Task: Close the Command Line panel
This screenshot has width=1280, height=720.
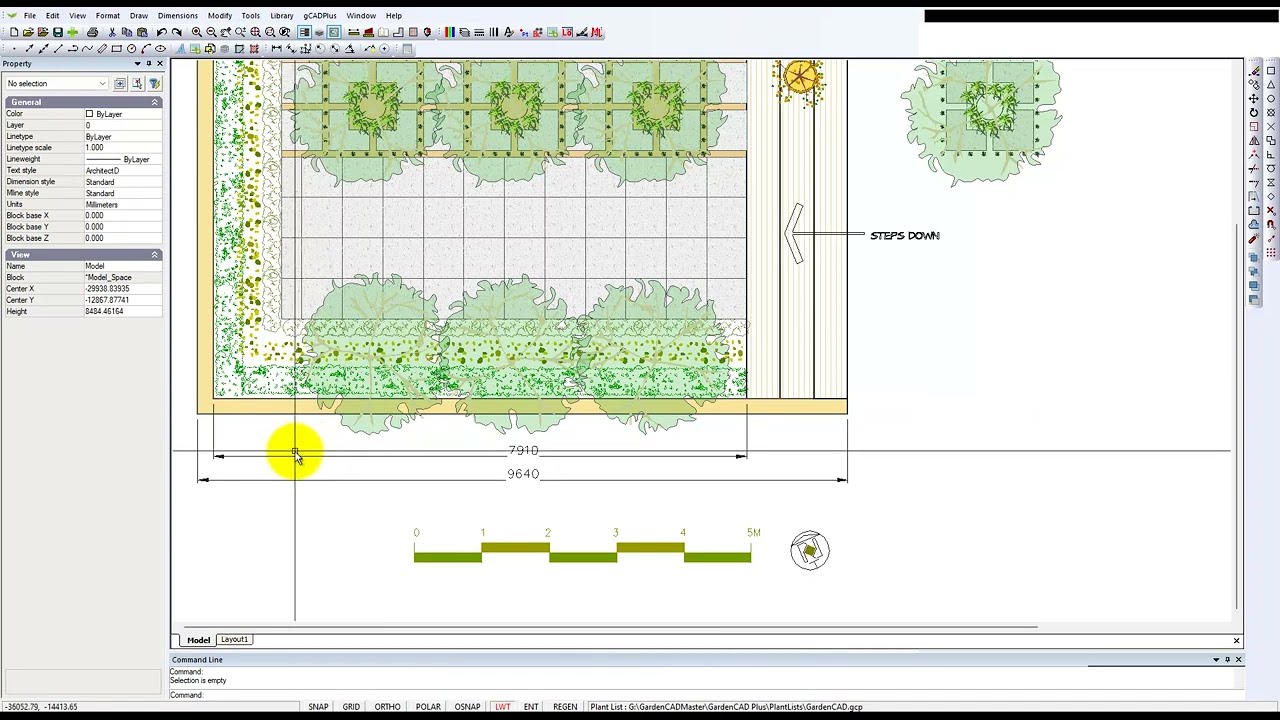Action: pyautogui.click(x=1238, y=660)
